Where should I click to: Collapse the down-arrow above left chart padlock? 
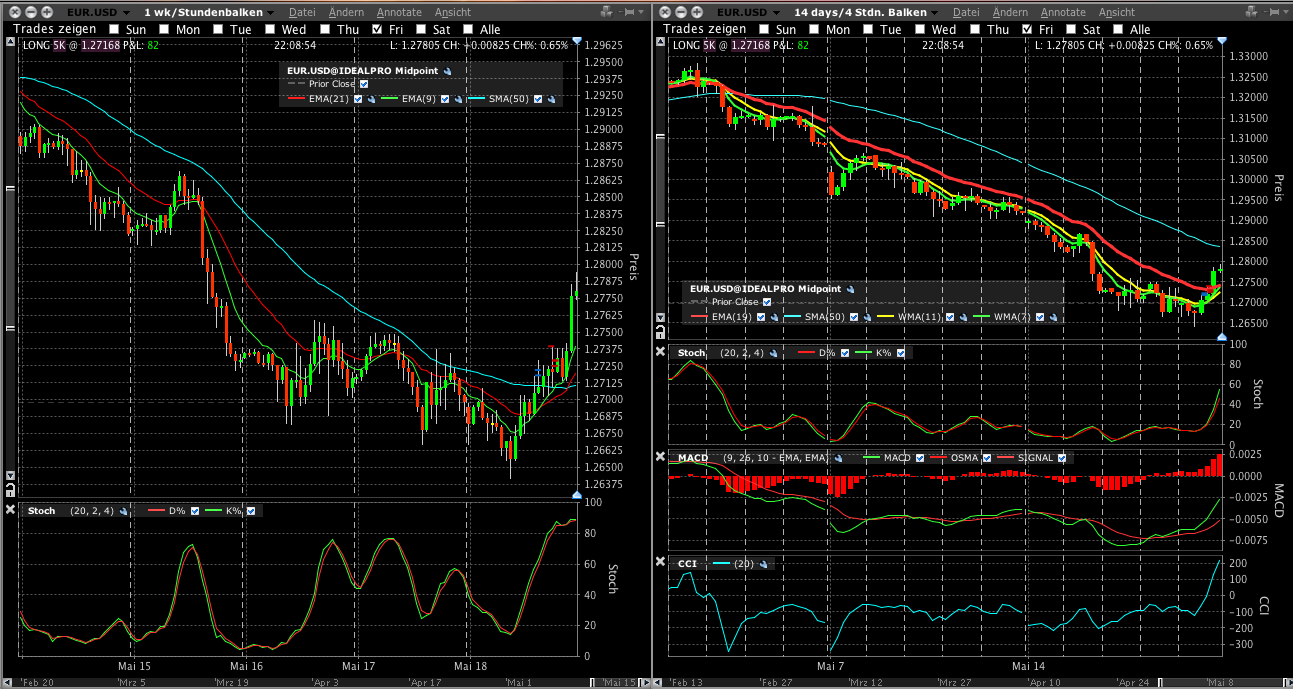[10, 475]
